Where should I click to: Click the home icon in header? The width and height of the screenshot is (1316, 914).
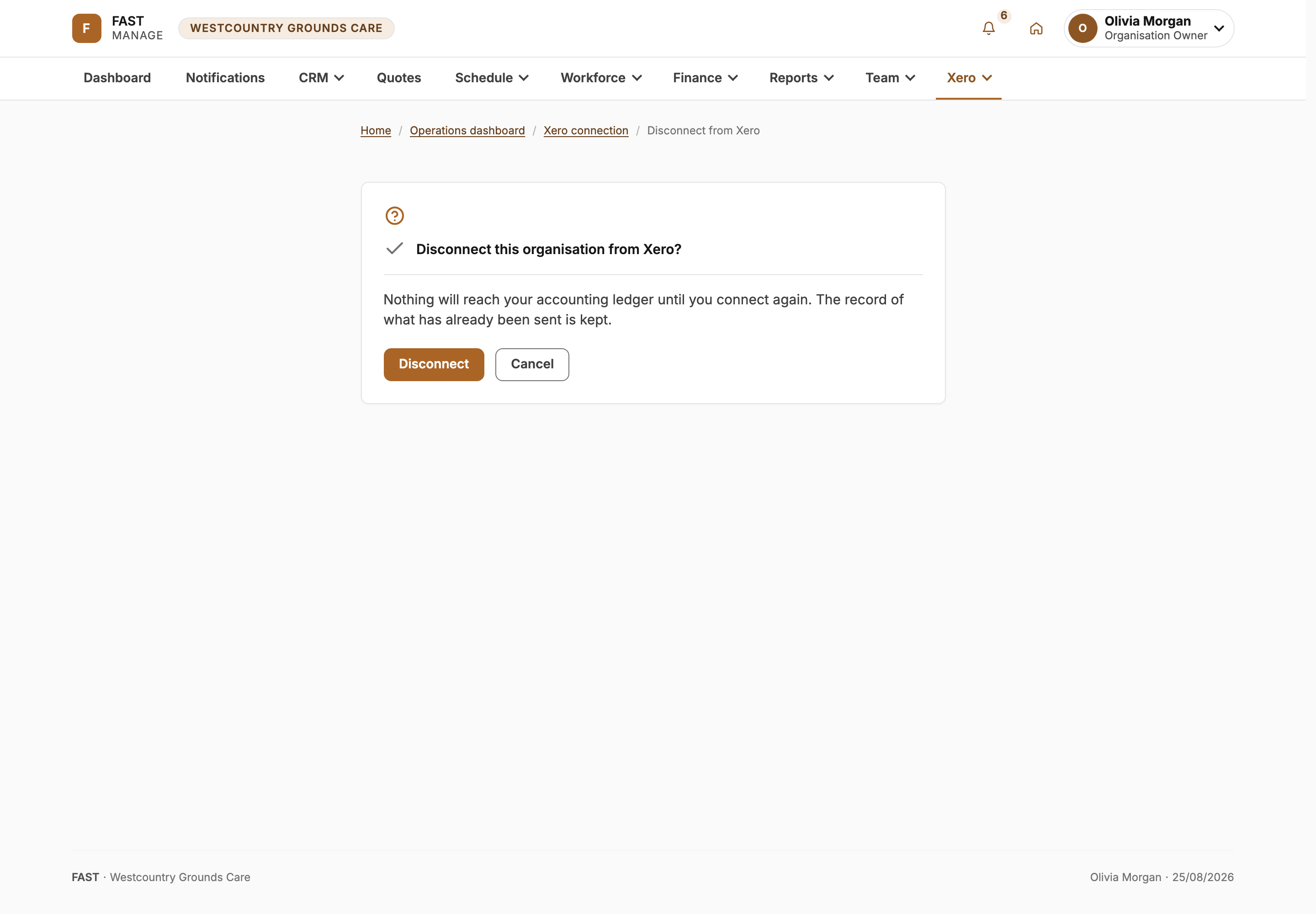[x=1036, y=28]
